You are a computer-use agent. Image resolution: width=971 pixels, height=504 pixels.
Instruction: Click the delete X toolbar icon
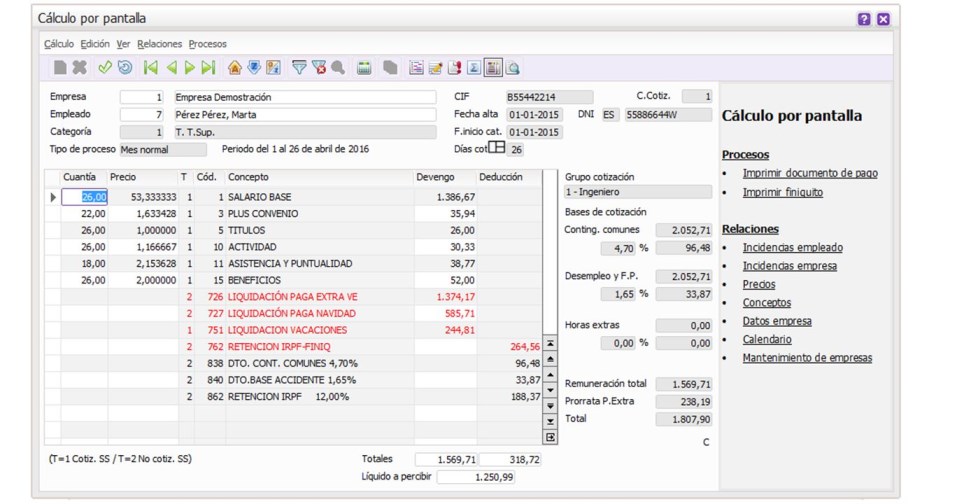pos(79,67)
